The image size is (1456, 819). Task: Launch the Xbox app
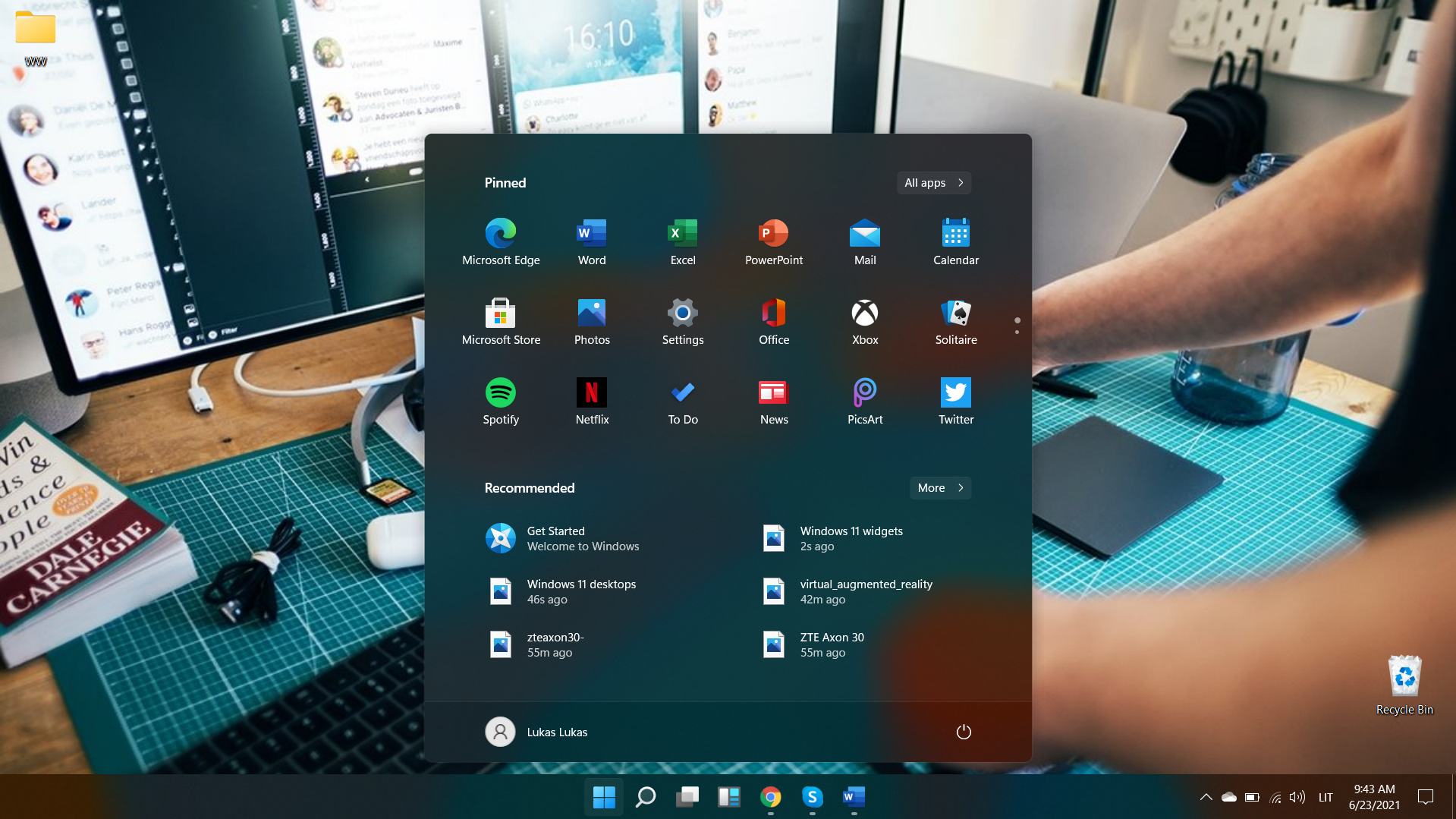[865, 323]
